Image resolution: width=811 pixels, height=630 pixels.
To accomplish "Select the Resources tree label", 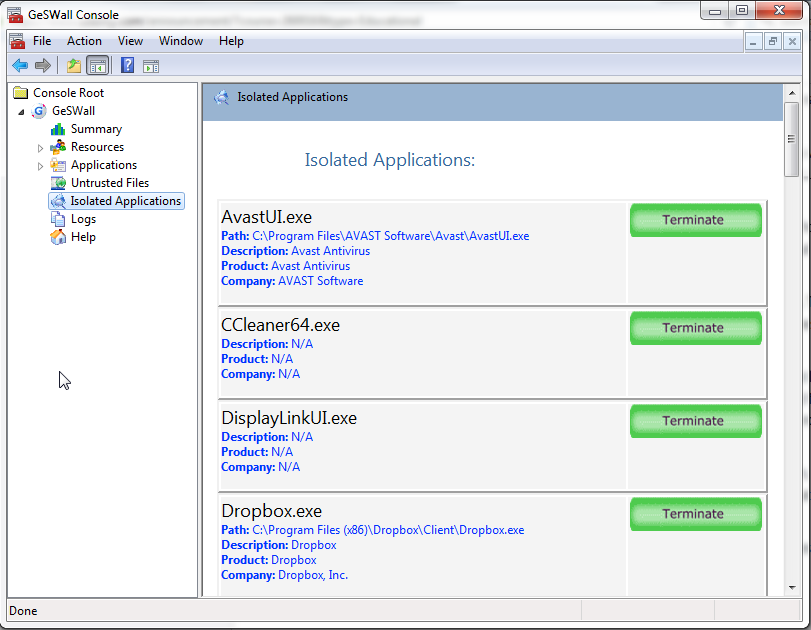I will pyautogui.click(x=97, y=147).
